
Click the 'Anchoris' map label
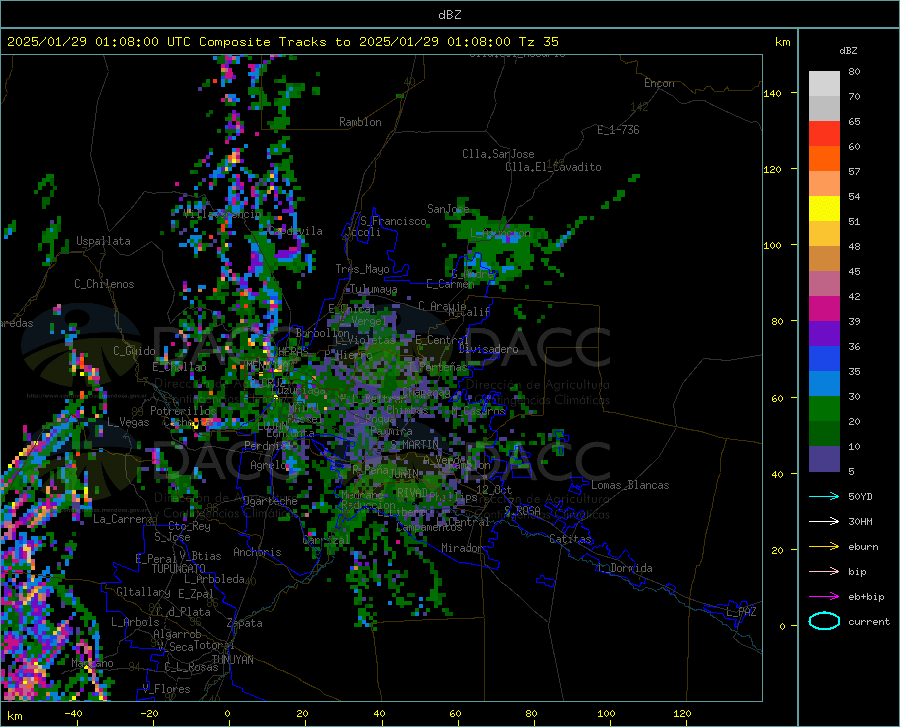pyautogui.click(x=257, y=552)
